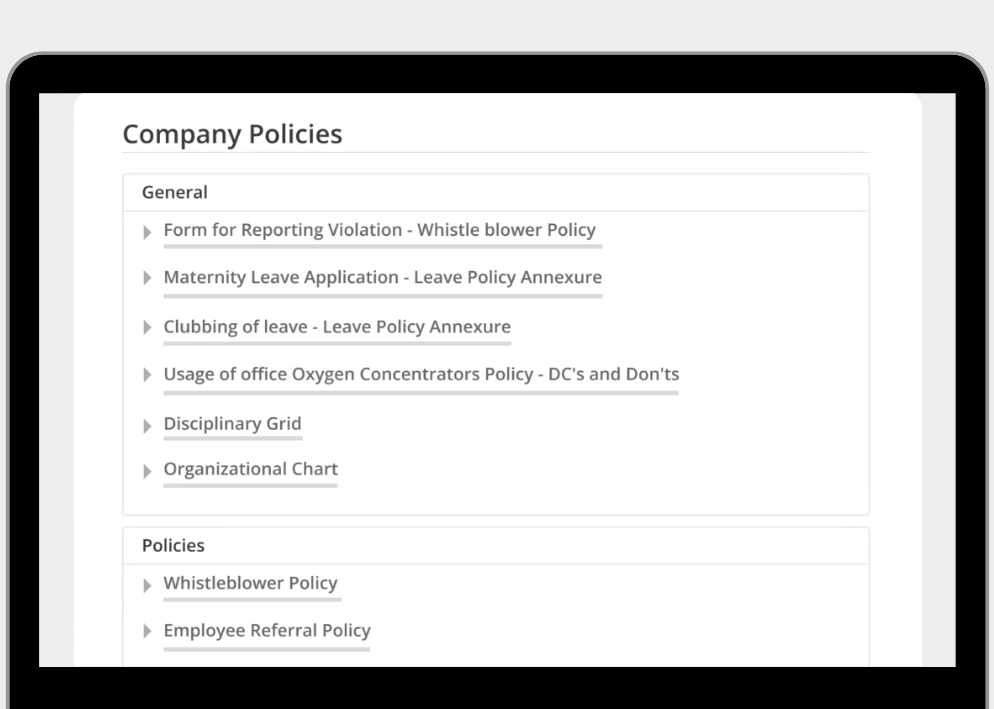Expand the Form for Reporting Violation arrow
This screenshot has width=994, height=709.
point(147,232)
